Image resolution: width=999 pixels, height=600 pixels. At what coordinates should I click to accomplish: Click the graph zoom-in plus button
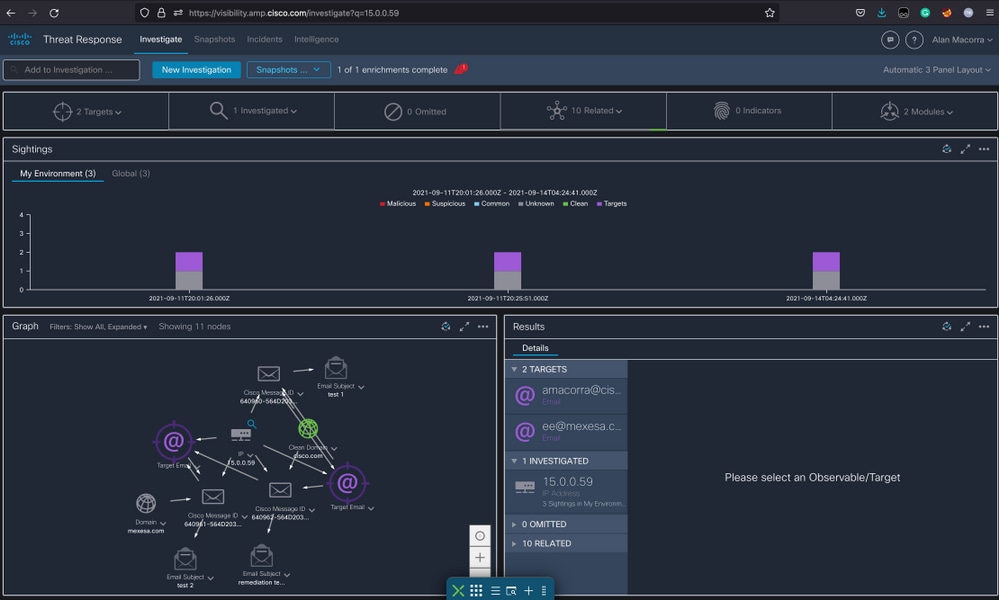(480, 557)
